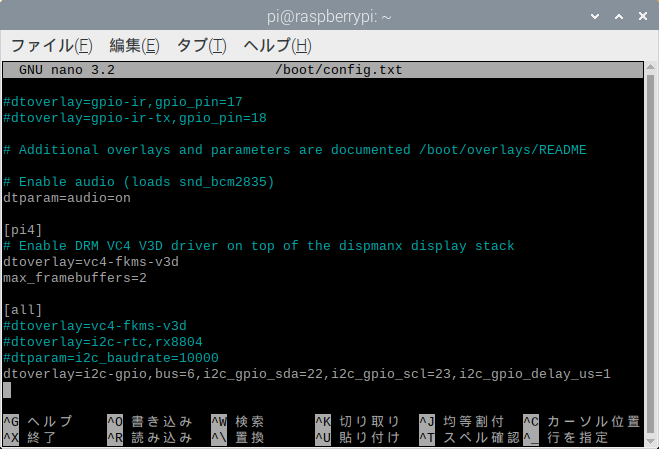Click the ^X 終了 shortcut
659x449 pixels.
[29, 438]
